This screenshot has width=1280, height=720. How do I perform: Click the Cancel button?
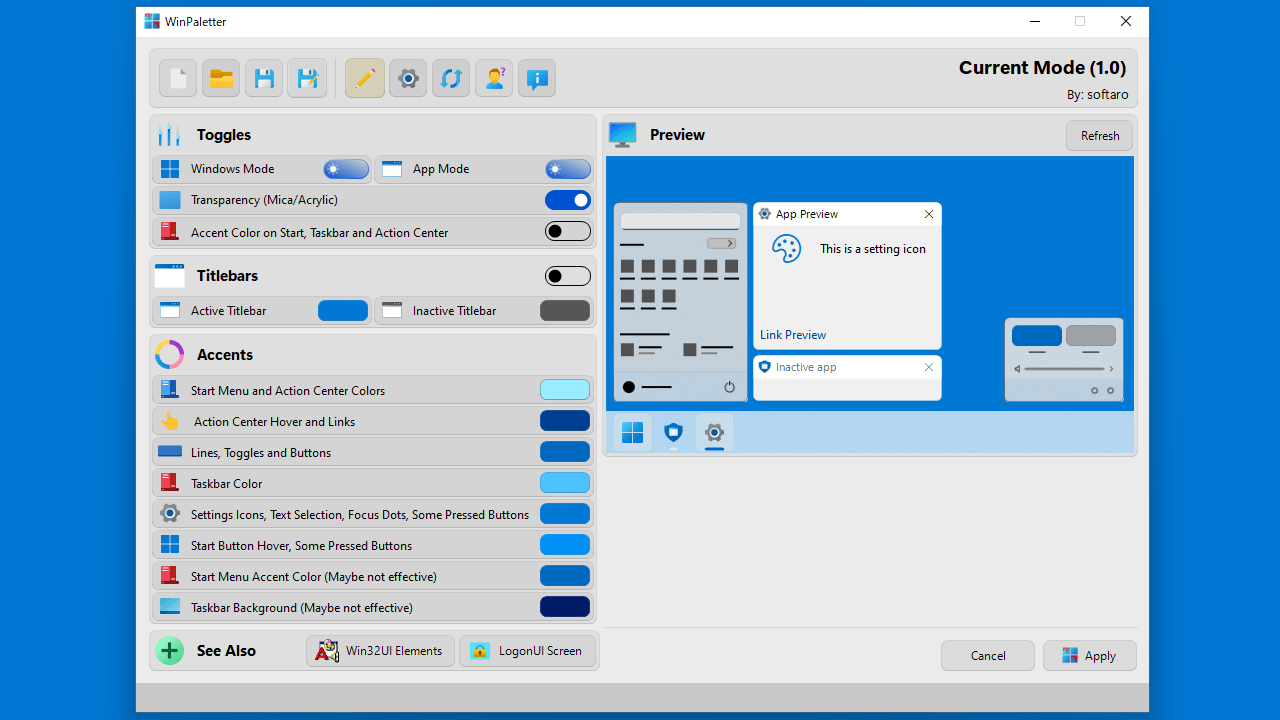988,656
